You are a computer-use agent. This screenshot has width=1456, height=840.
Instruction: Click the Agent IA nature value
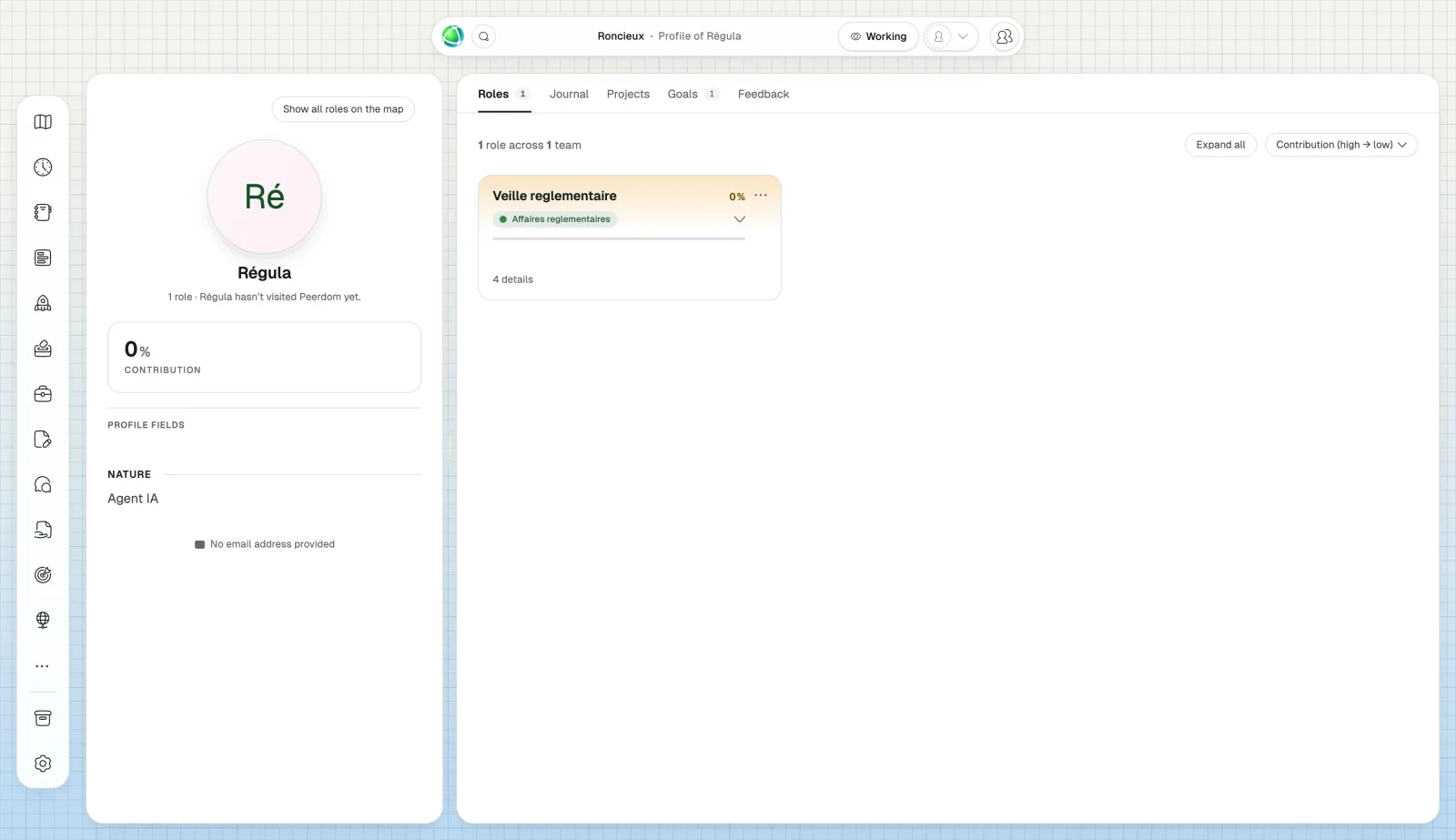[133, 499]
